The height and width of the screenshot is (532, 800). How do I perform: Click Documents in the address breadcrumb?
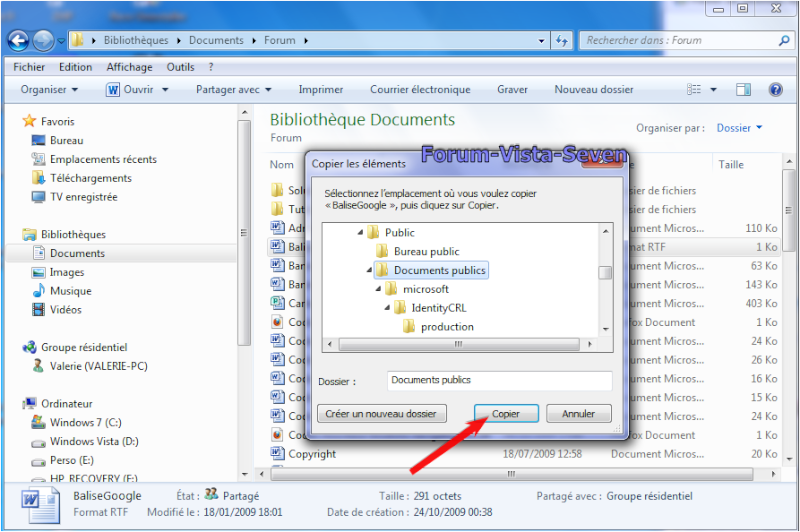(x=216, y=40)
